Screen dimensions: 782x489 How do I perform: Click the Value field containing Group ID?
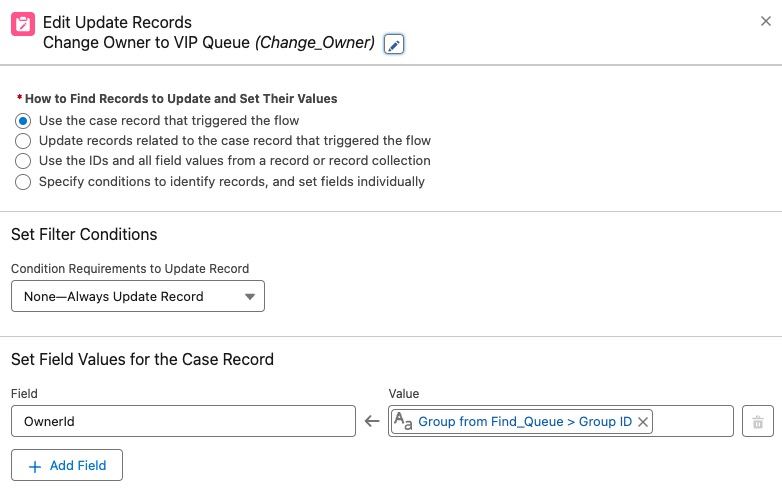tap(561, 421)
